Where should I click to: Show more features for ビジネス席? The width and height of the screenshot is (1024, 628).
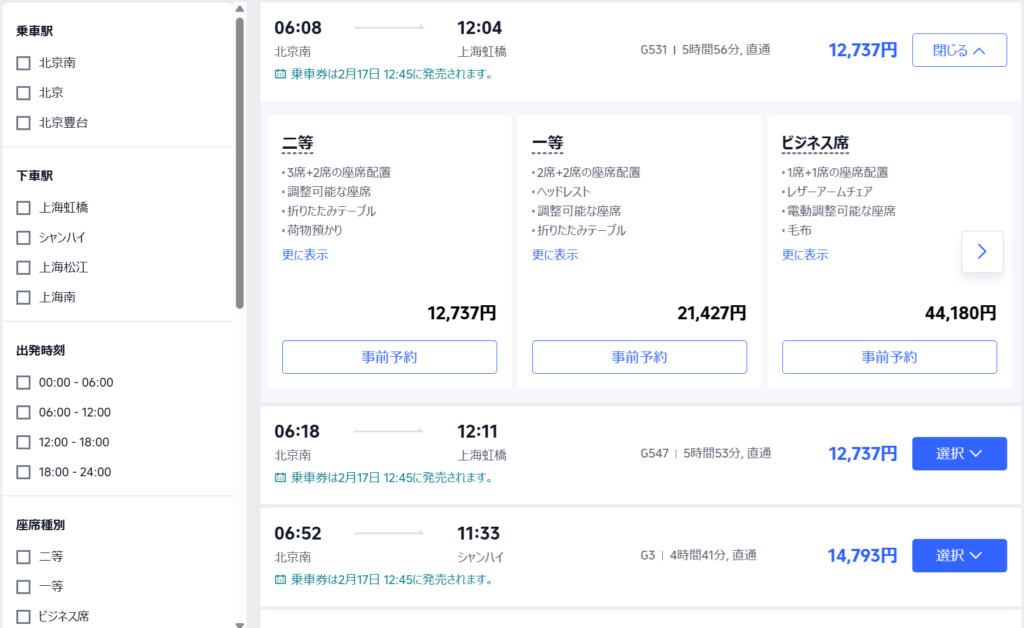point(804,255)
